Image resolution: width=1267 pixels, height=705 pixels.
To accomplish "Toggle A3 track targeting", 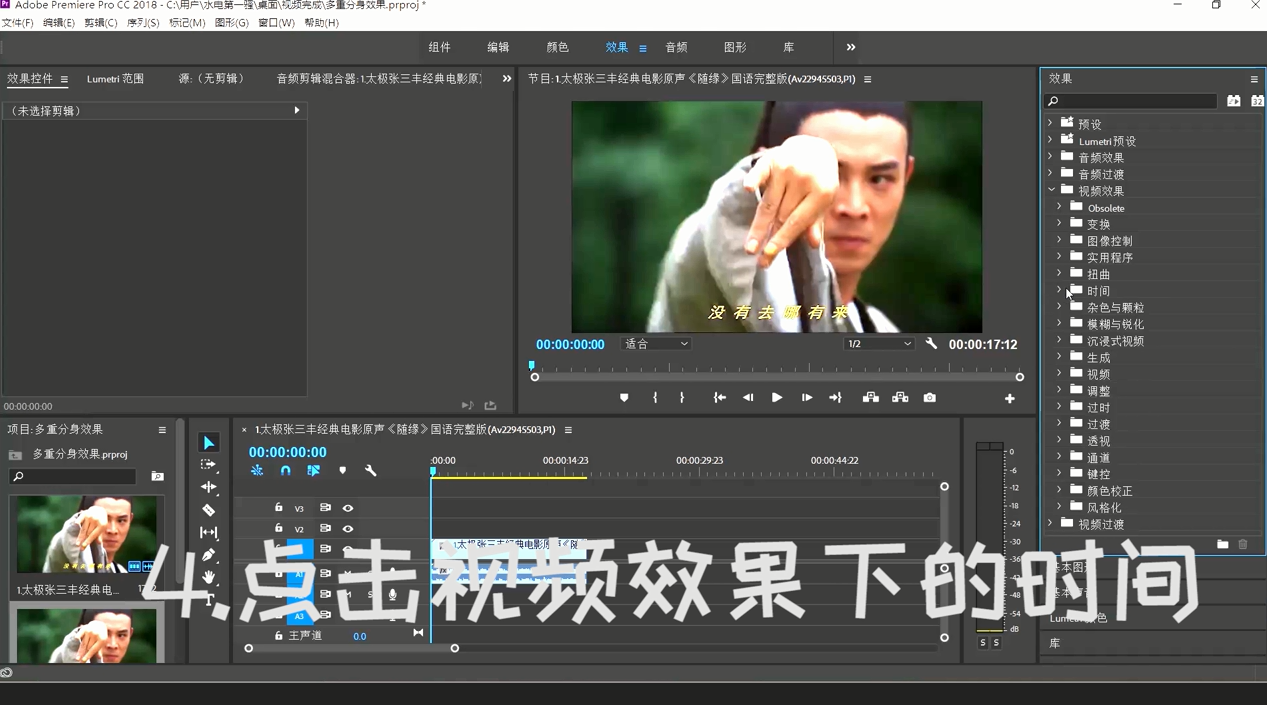I will (299, 616).
